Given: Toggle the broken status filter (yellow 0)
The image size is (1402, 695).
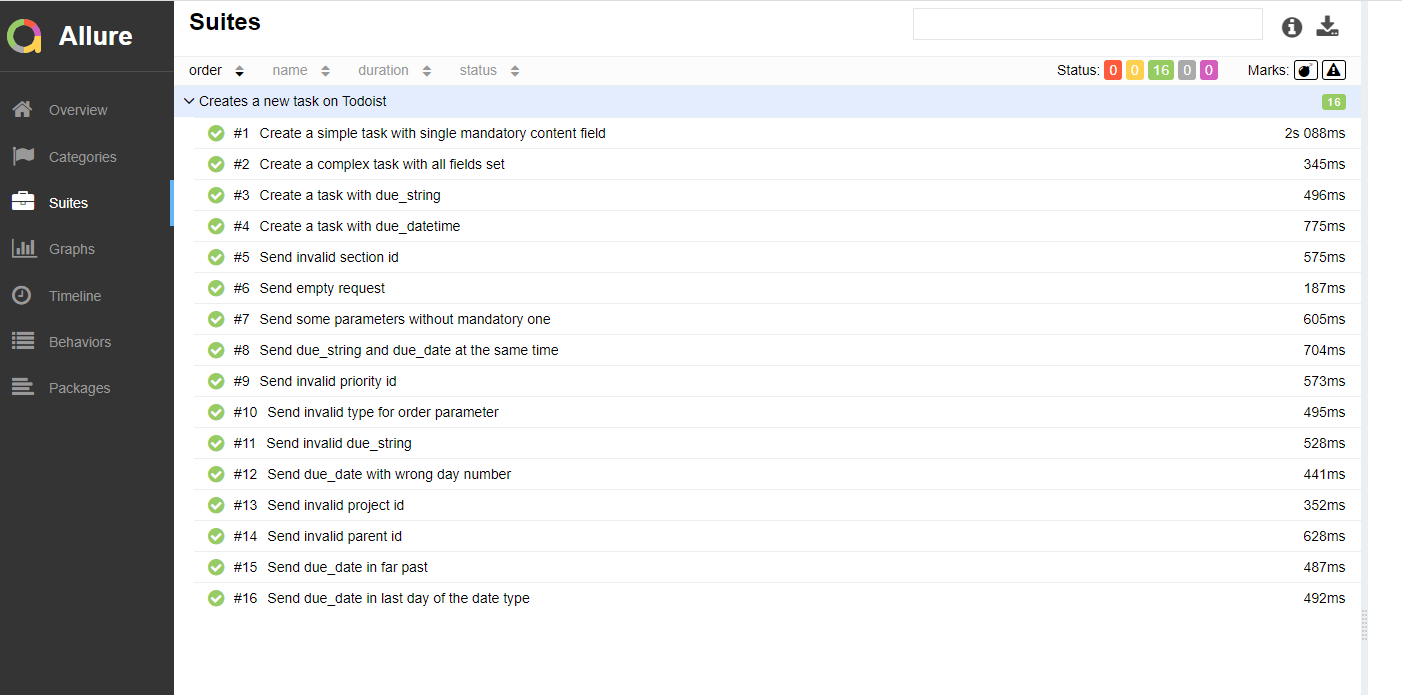Looking at the screenshot, I should click(1135, 70).
